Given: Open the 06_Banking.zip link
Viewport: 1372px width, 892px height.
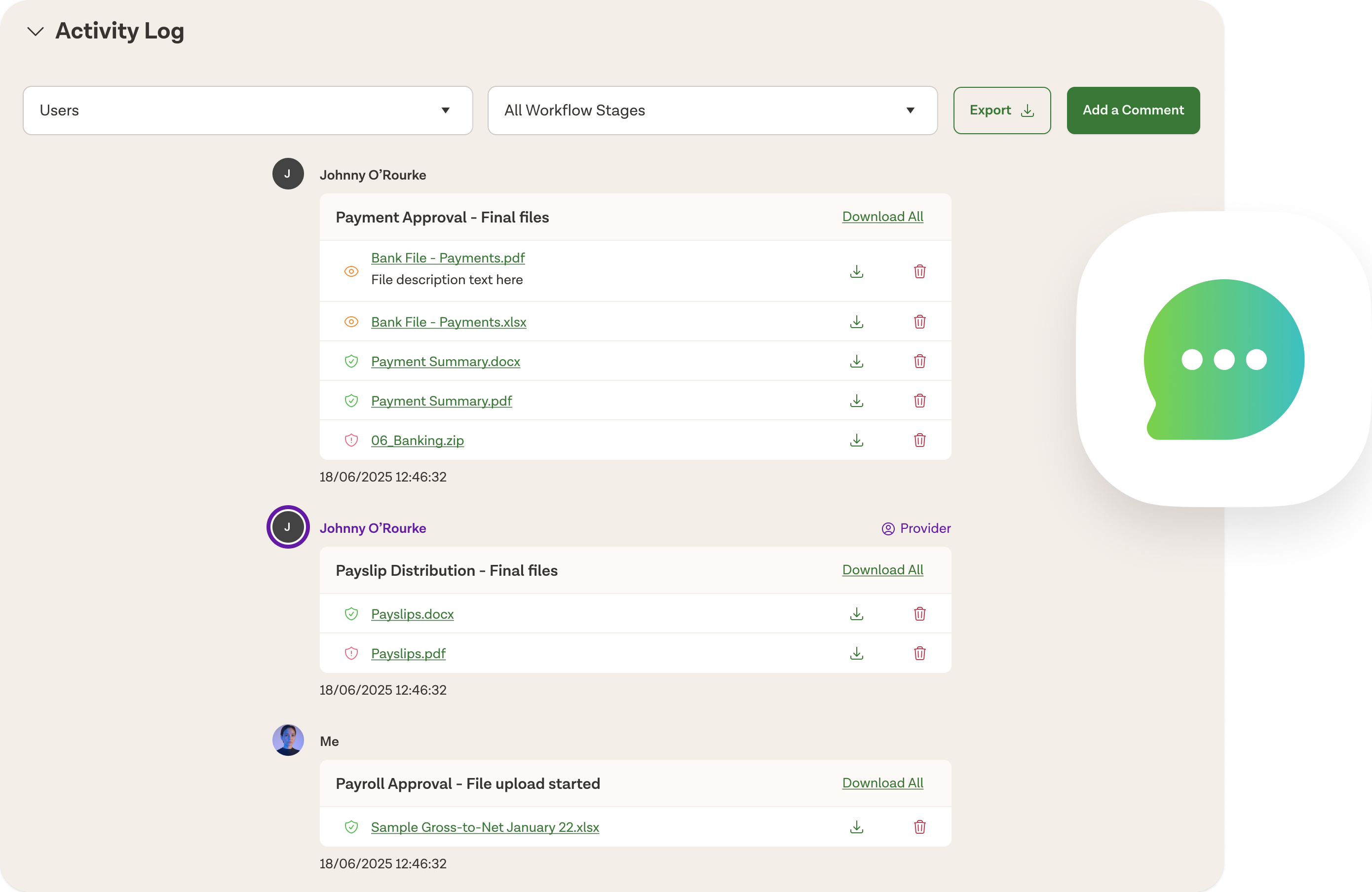Looking at the screenshot, I should [418, 440].
